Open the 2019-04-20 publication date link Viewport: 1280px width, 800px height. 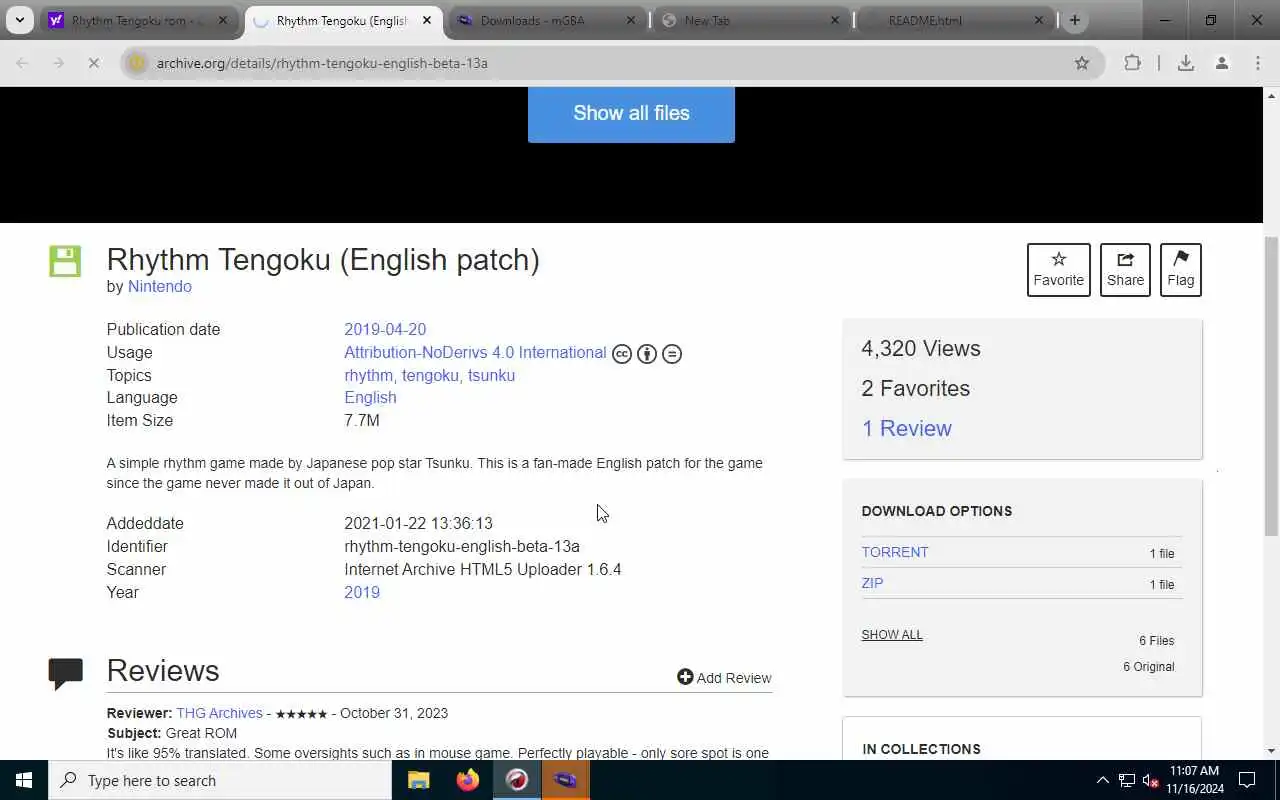pyautogui.click(x=385, y=329)
